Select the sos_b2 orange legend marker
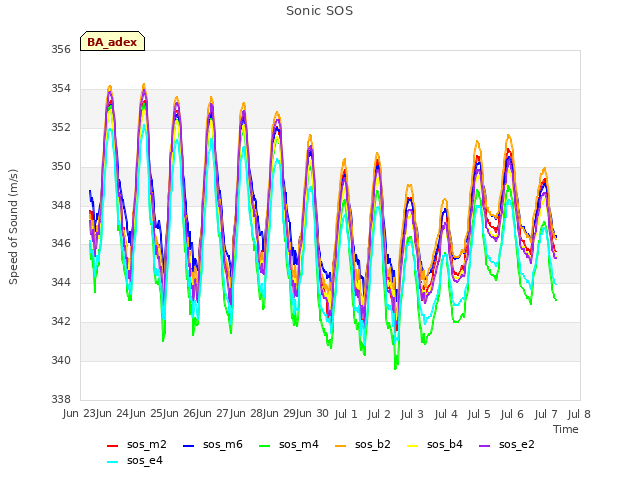 coord(340,446)
